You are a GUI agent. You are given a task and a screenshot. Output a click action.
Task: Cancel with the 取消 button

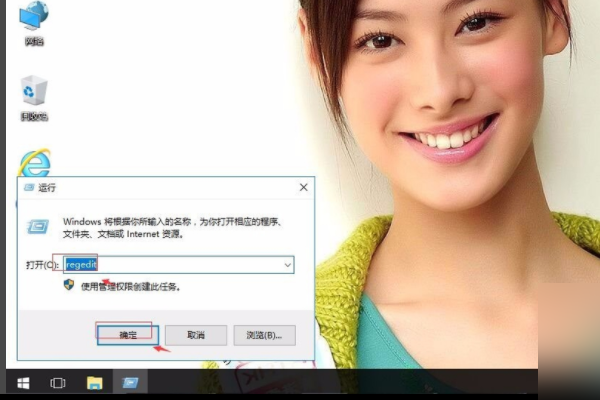(196, 335)
